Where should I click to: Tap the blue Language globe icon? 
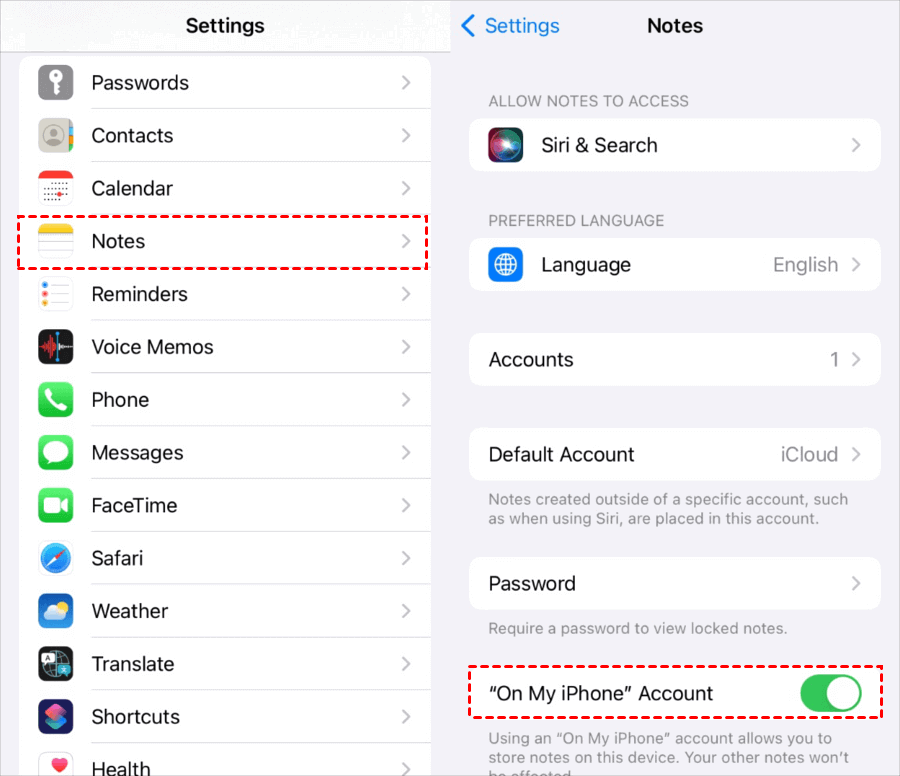click(x=506, y=265)
